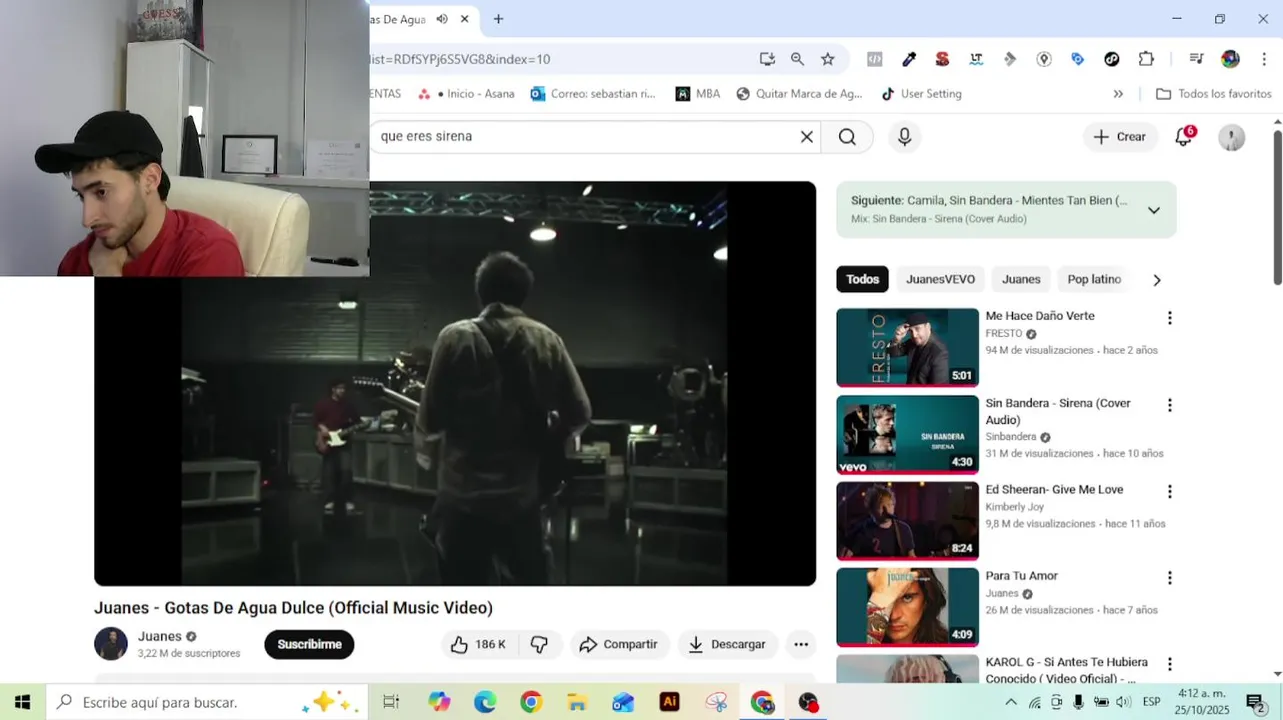Open more actions under the video
Image resolution: width=1283 pixels, height=720 pixels.
coord(800,645)
